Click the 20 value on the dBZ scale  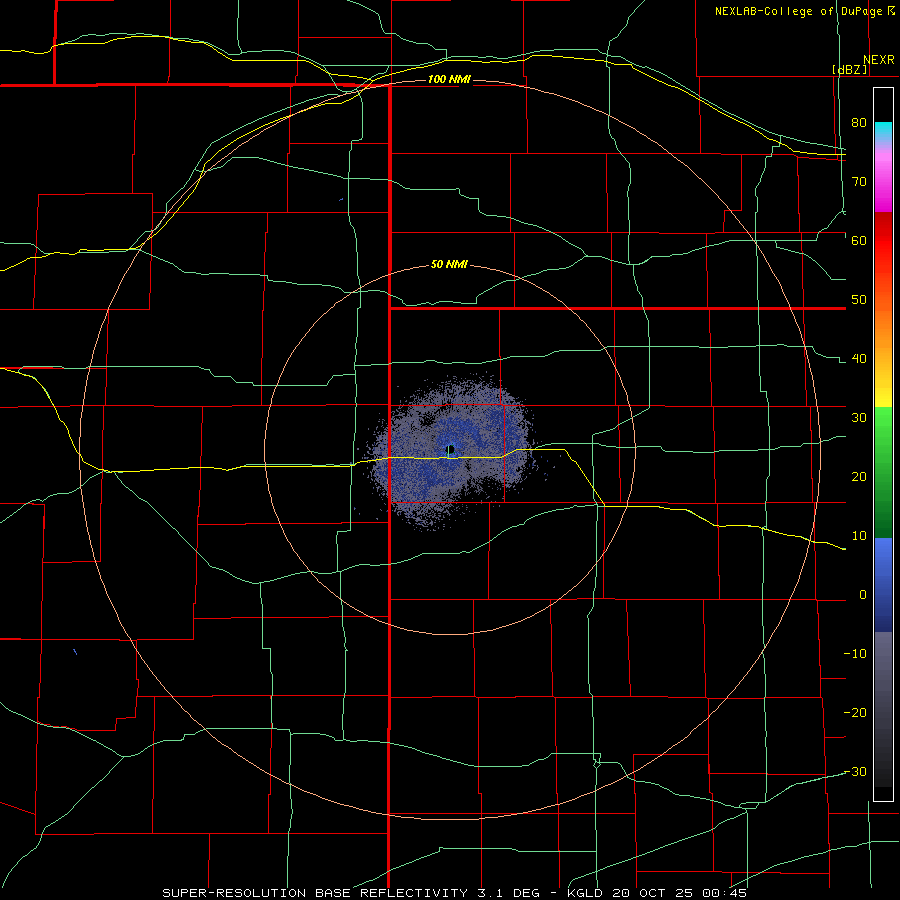tap(859, 476)
